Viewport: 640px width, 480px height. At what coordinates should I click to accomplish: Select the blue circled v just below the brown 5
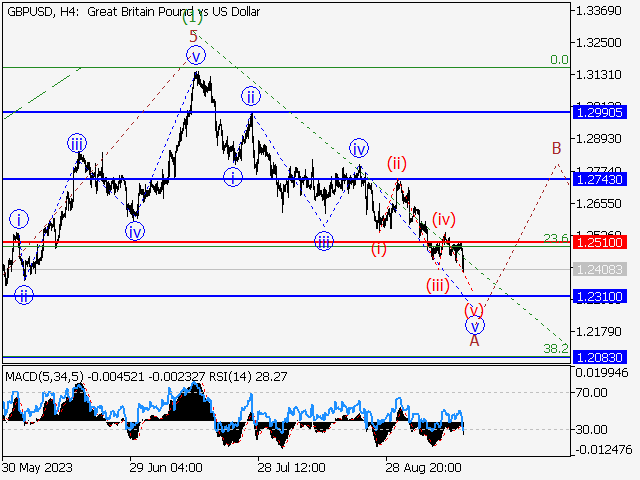(196, 56)
